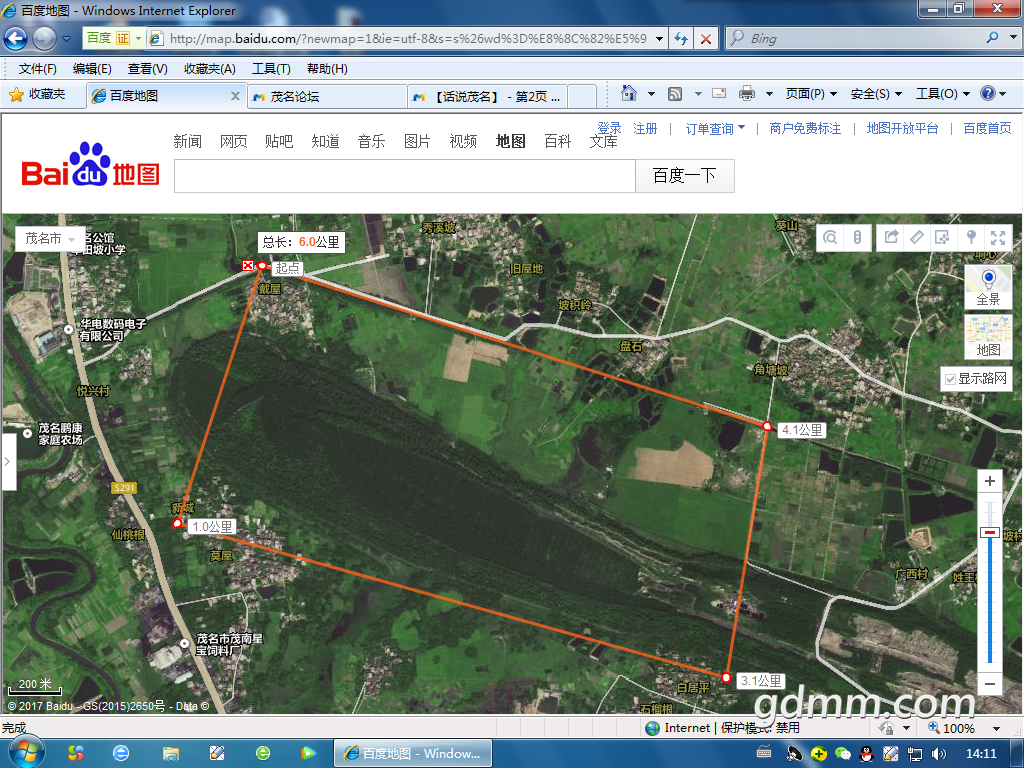Screen dimensions: 1024x768
Task: Open the 茂名市 city selector dropdown
Action: coord(50,239)
